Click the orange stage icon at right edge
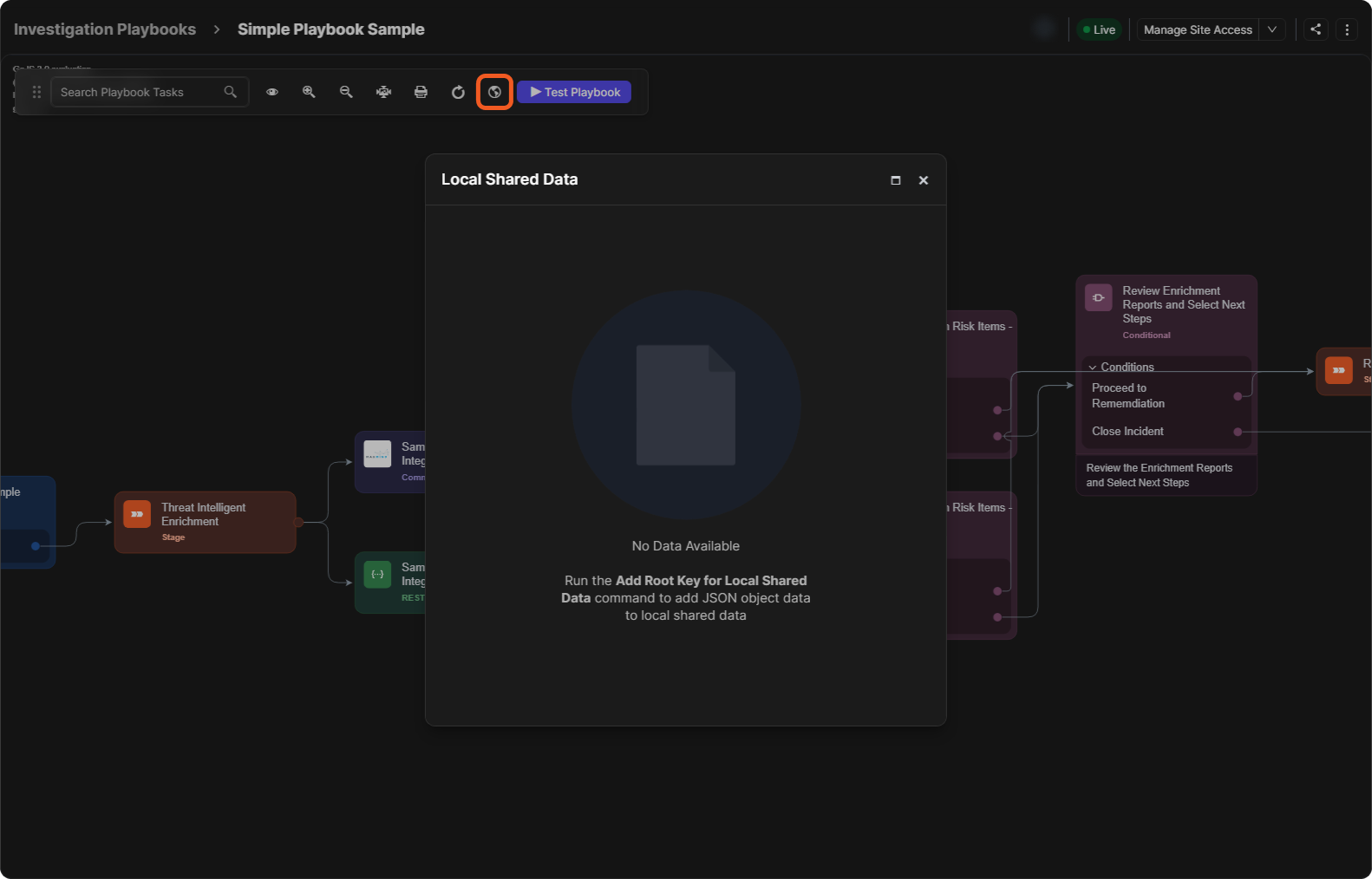1372x879 pixels. click(1339, 370)
